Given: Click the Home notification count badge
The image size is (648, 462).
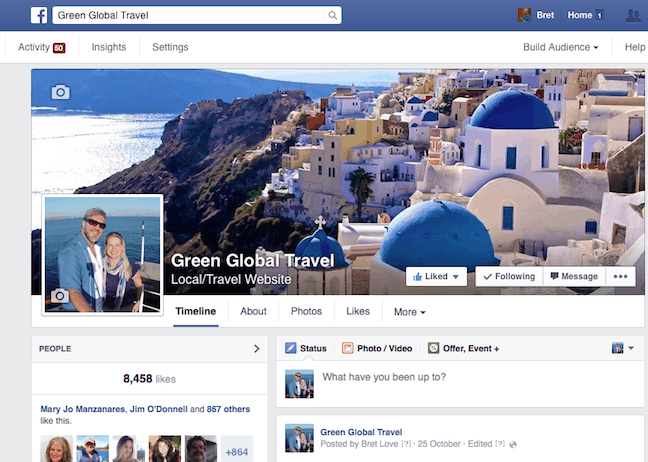Looking at the screenshot, I should 600,15.
